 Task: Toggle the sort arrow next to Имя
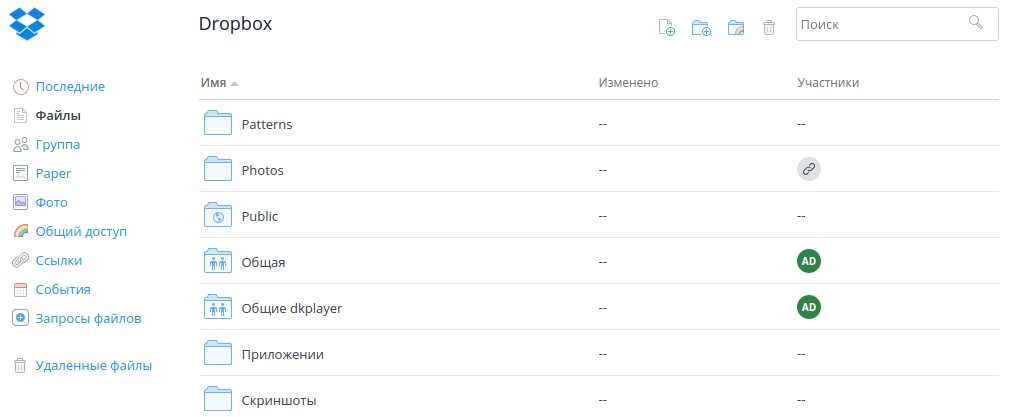[234, 84]
